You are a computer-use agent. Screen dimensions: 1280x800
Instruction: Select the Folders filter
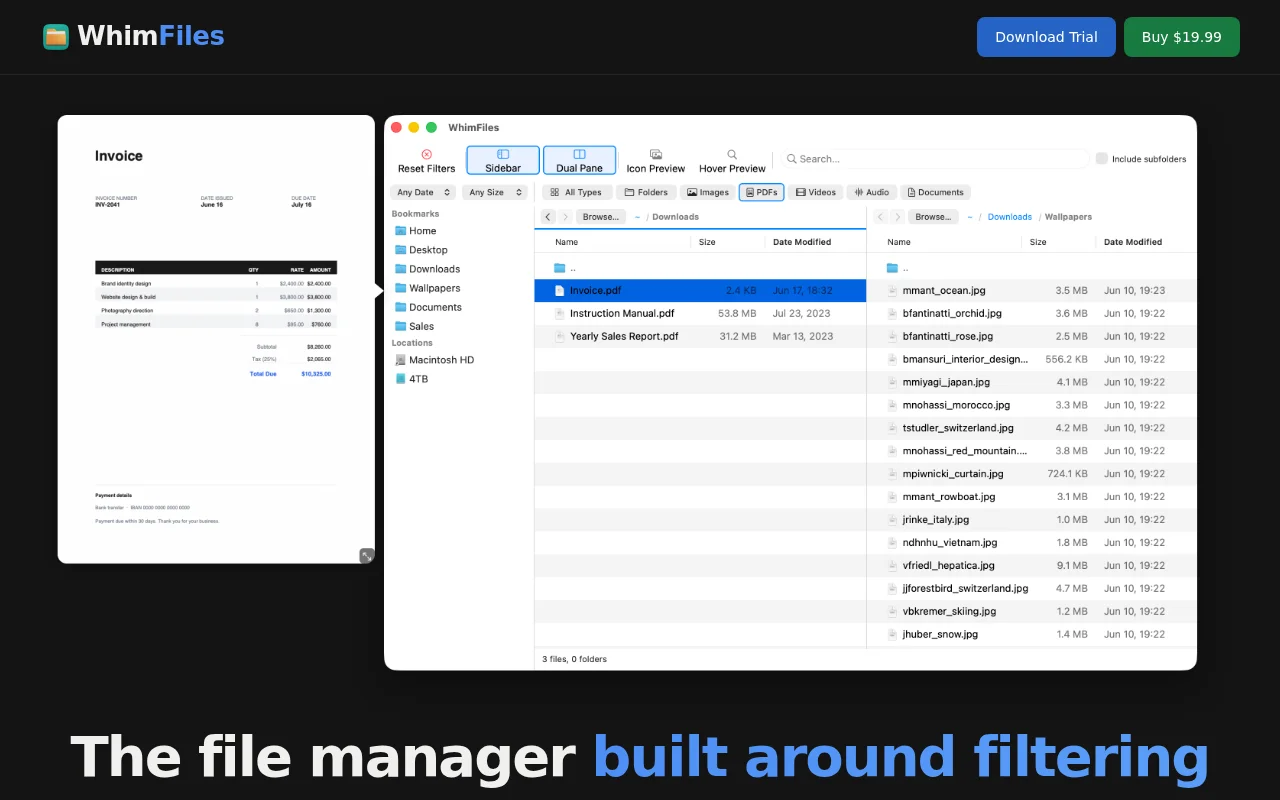tap(646, 192)
